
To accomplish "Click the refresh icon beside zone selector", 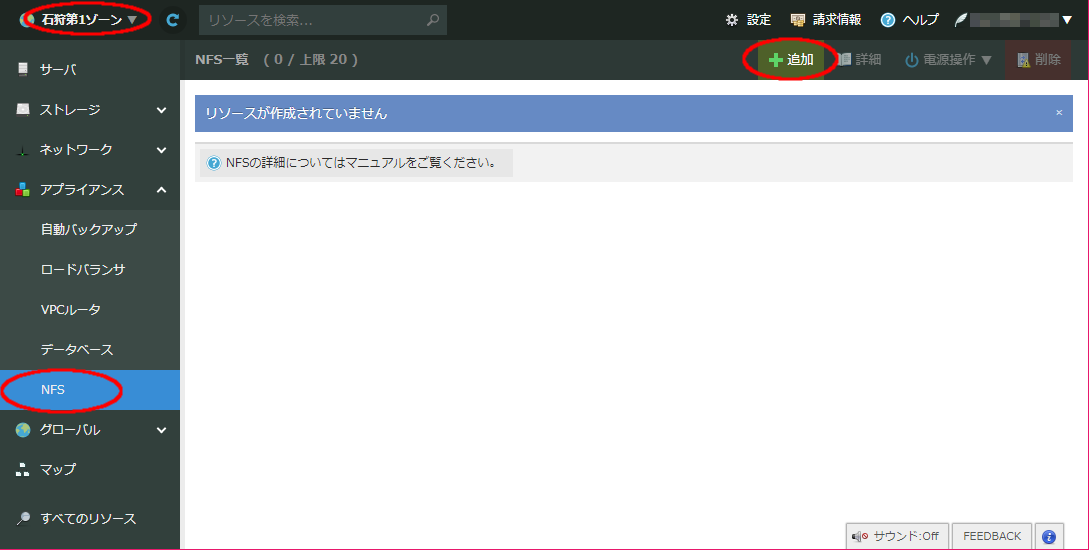I will pyautogui.click(x=173, y=19).
